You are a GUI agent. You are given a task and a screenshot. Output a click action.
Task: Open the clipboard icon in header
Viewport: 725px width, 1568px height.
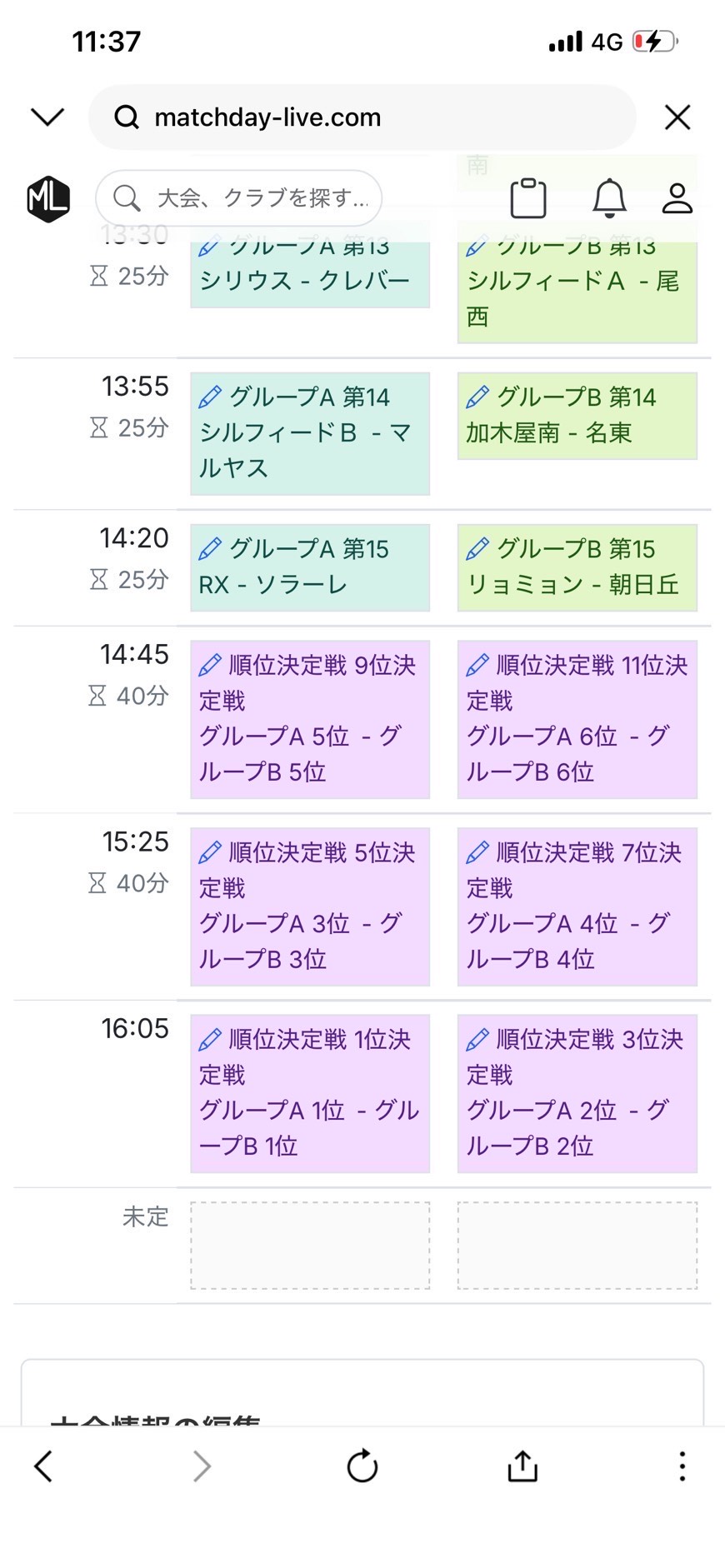527,198
